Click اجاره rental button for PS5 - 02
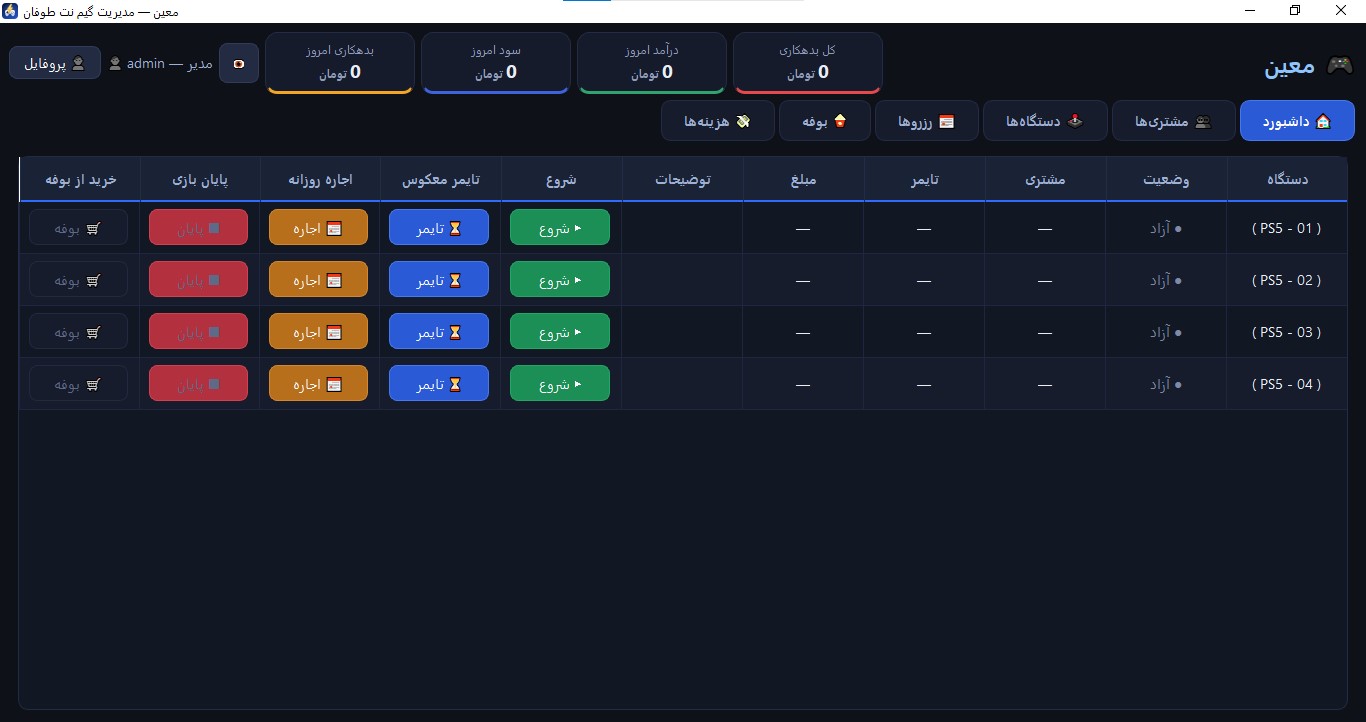 [319, 279]
